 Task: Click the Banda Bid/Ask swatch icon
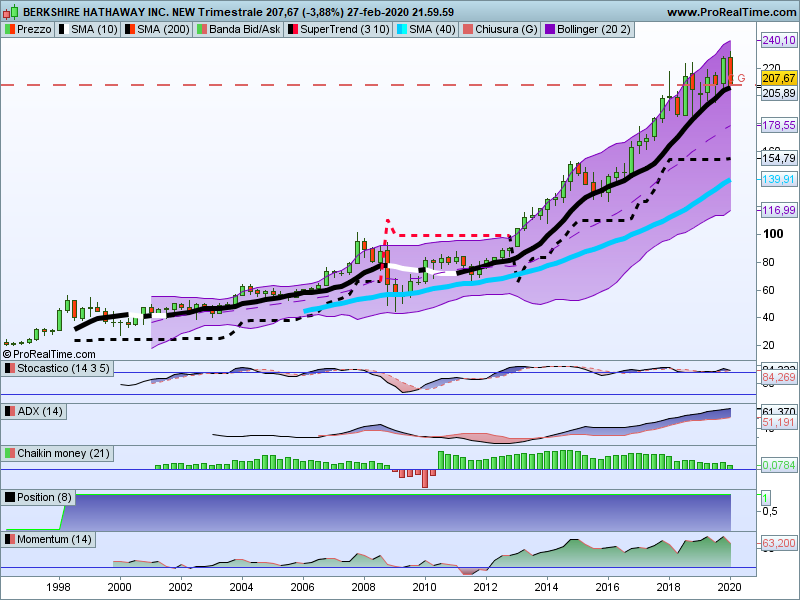(202, 30)
